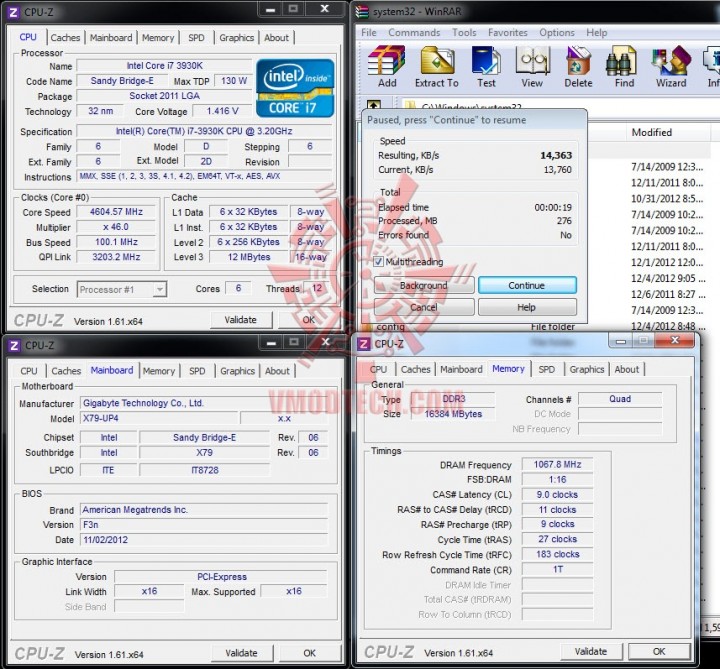Click the CPU-Z icon in Mainboard window title
The height and width of the screenshot is (669, 720).
pos(14,345)
